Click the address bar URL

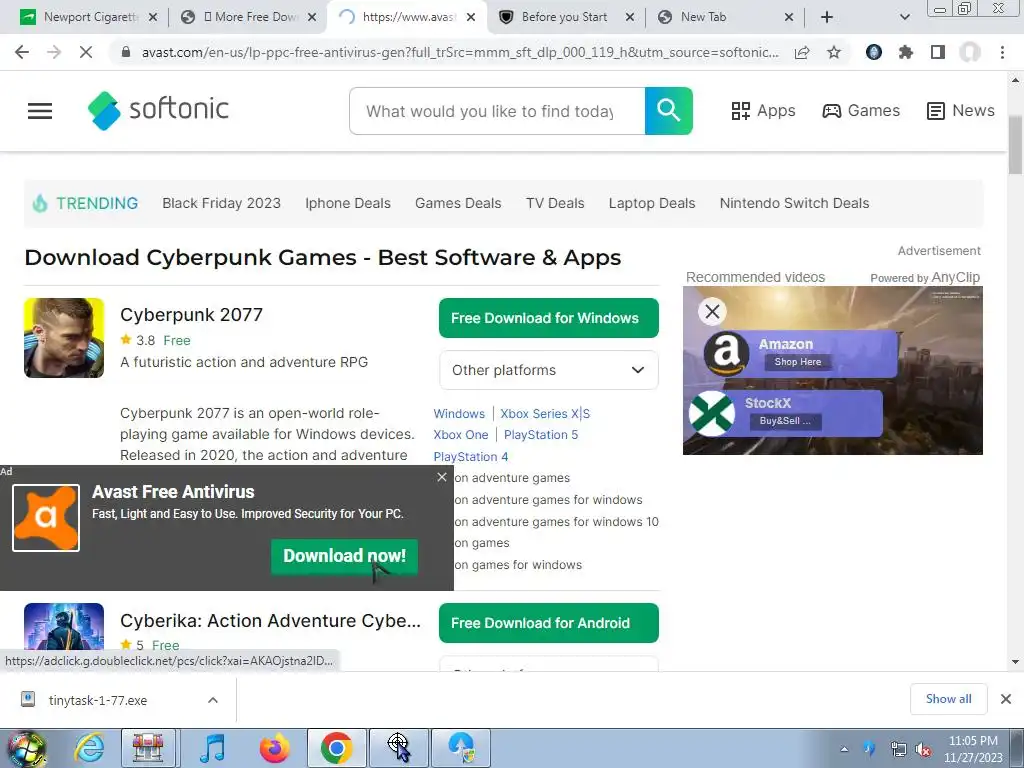(x=460, y=52)
